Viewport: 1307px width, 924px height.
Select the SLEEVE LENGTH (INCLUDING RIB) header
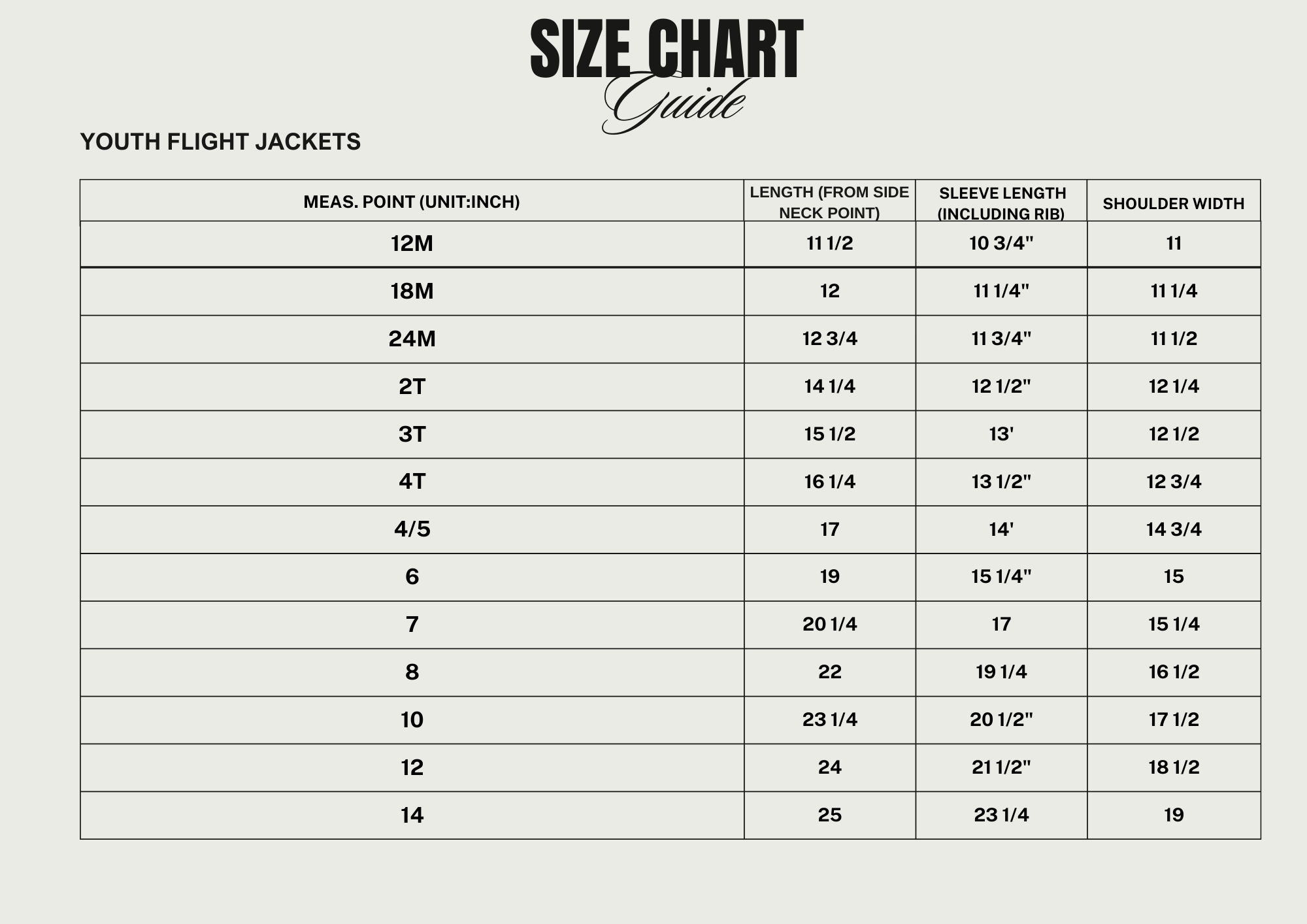coord(1002,203)
